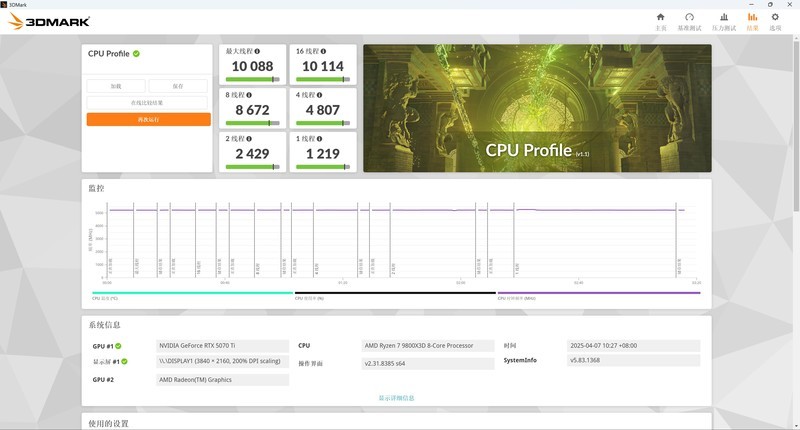Viewport: 800px width, 430px height.
Task: Click the 3DMark logo in header
Action: click(49, 21)
